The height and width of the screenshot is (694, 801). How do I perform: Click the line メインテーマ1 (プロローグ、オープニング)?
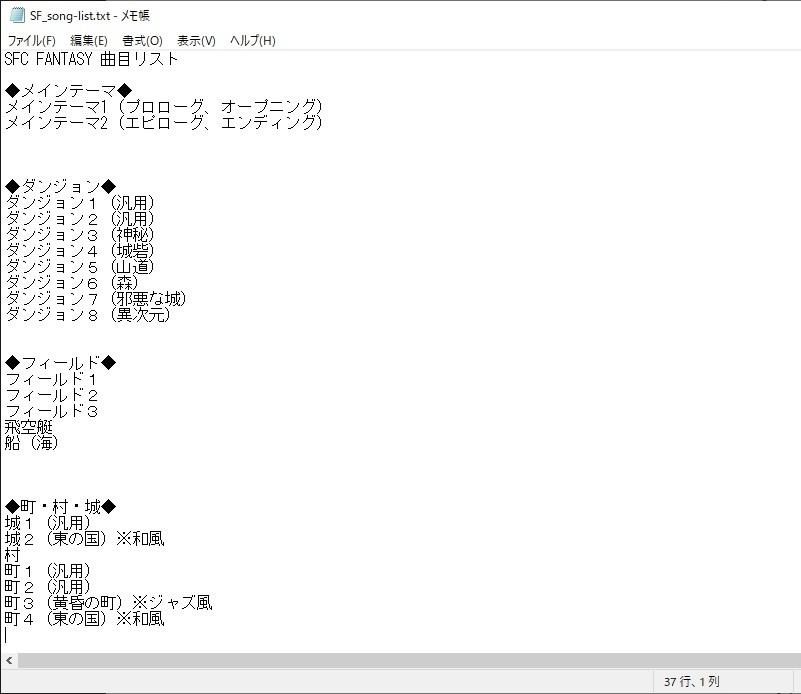coord(163,107)
